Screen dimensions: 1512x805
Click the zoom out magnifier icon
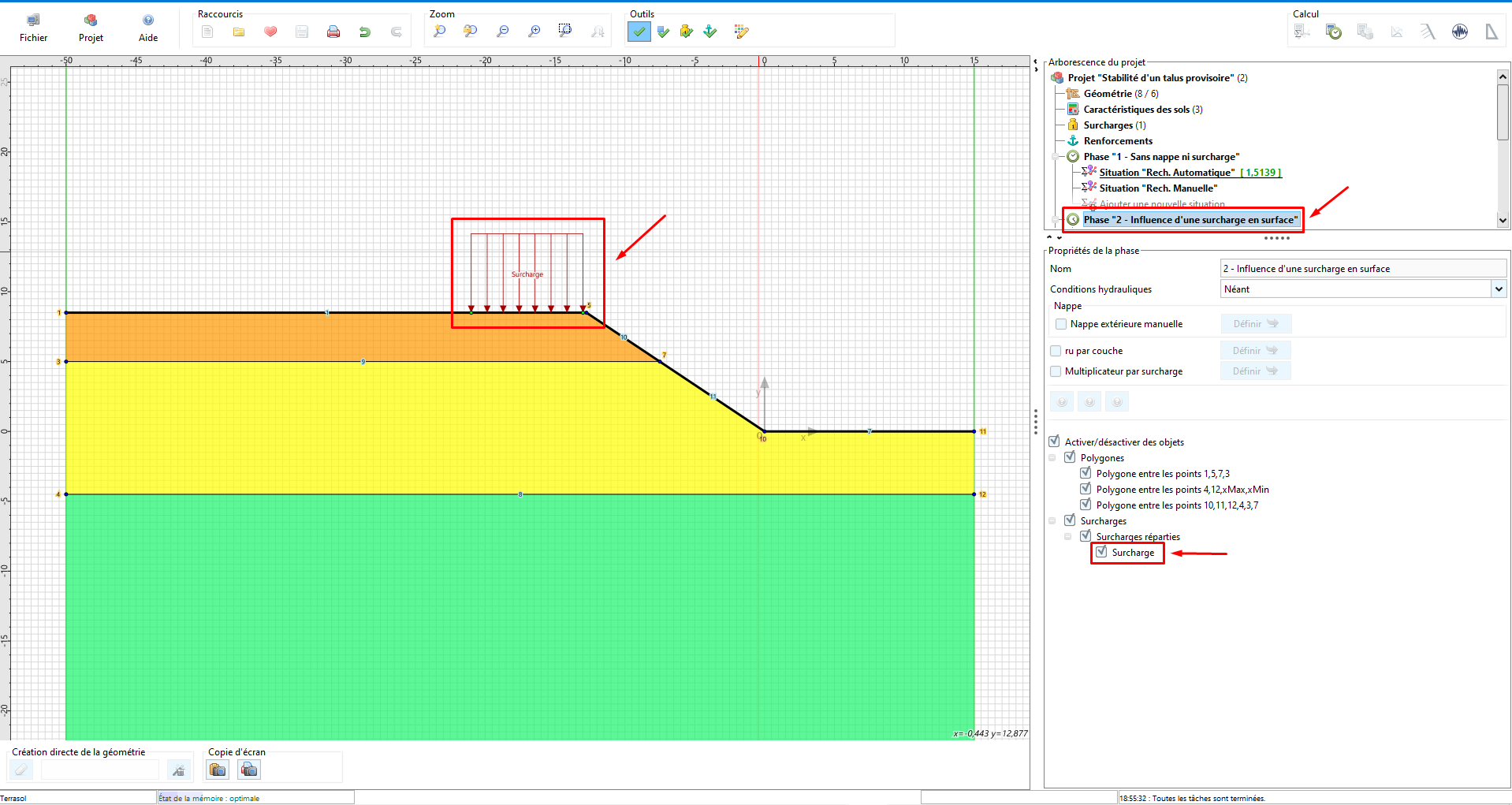click(503, 32)
